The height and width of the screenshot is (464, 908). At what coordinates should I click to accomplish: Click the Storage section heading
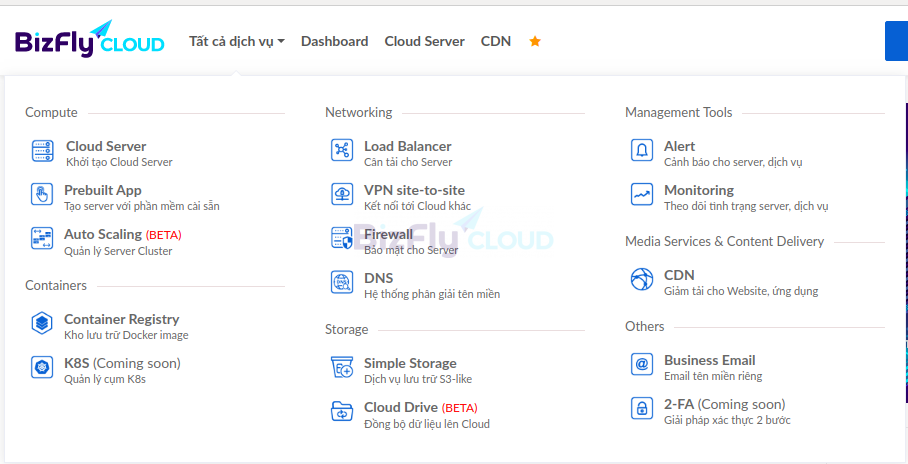coord(346,330)
